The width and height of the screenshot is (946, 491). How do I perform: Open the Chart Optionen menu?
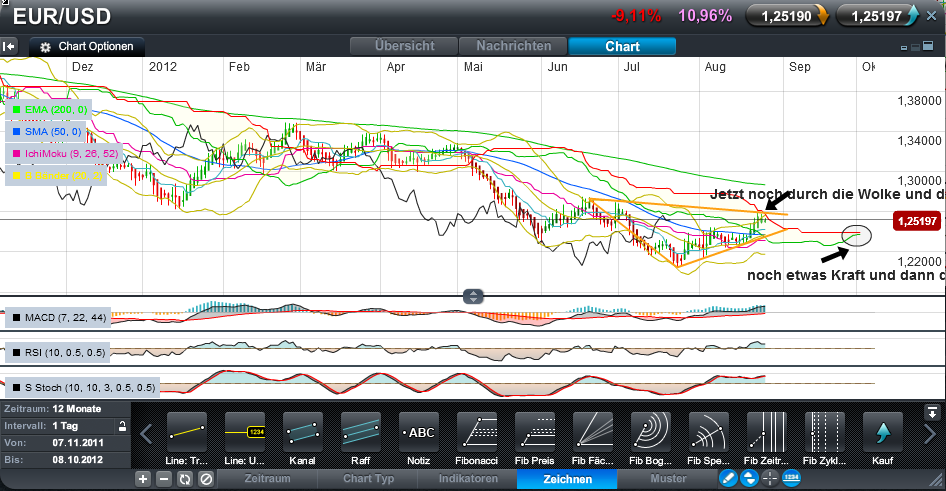87,46
